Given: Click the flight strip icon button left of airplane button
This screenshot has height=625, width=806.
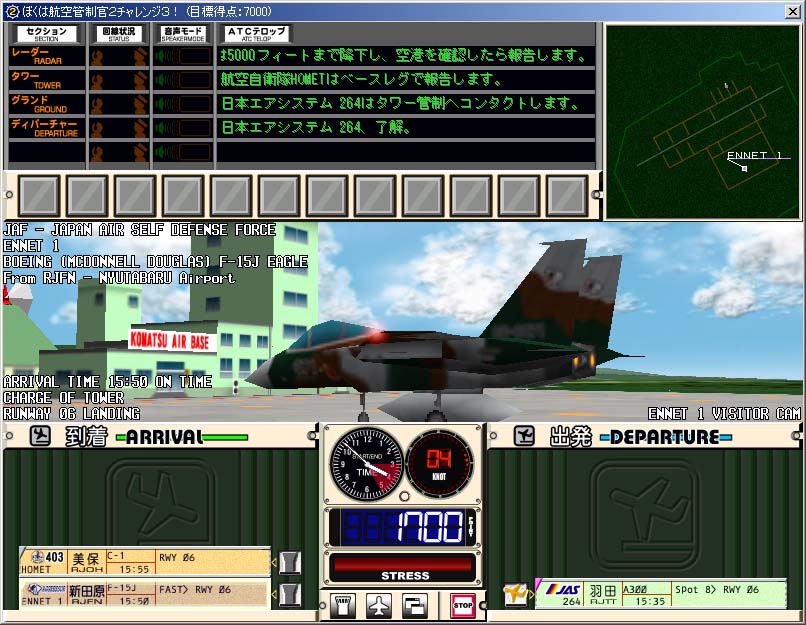Looking at the screenshot, I should [x=342, y=605].
